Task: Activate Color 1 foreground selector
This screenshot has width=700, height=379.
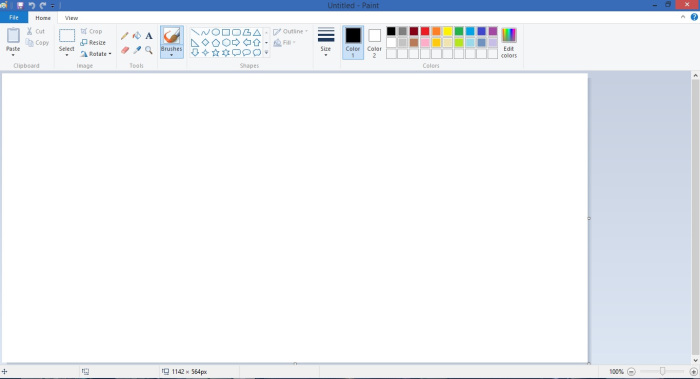Action: point(353,42)
